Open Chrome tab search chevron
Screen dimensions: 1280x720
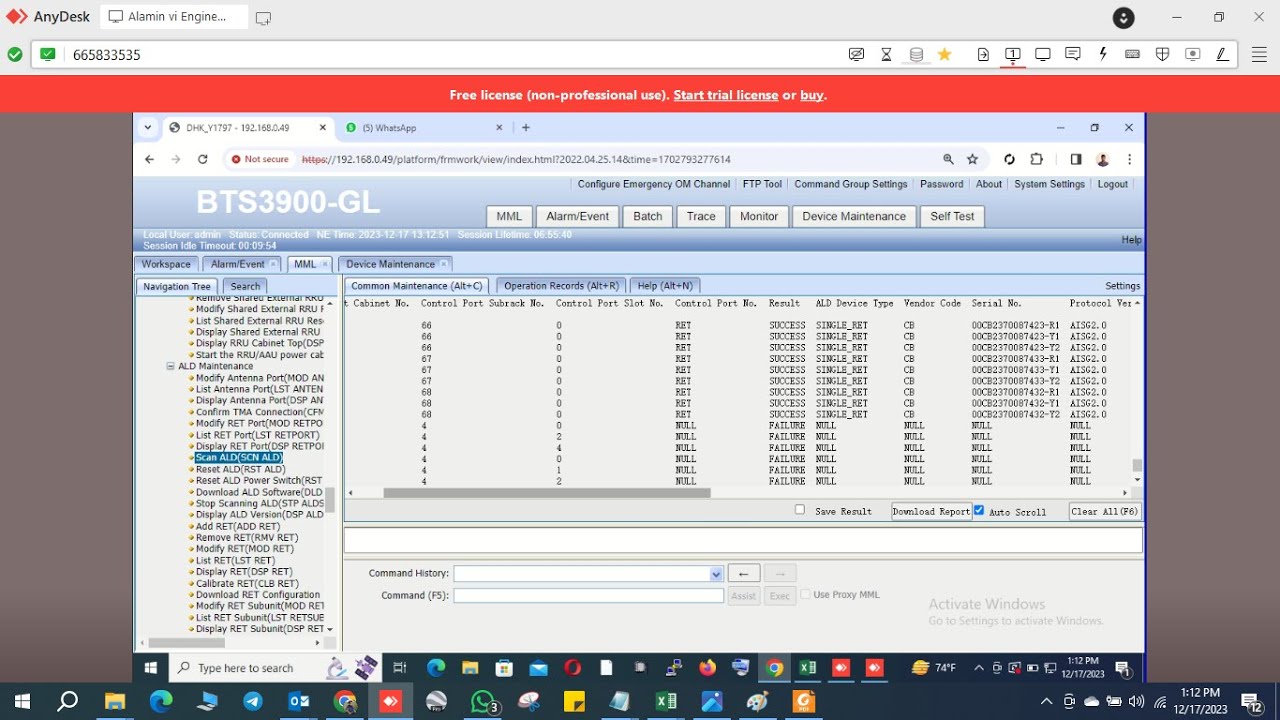coord(148,128)
